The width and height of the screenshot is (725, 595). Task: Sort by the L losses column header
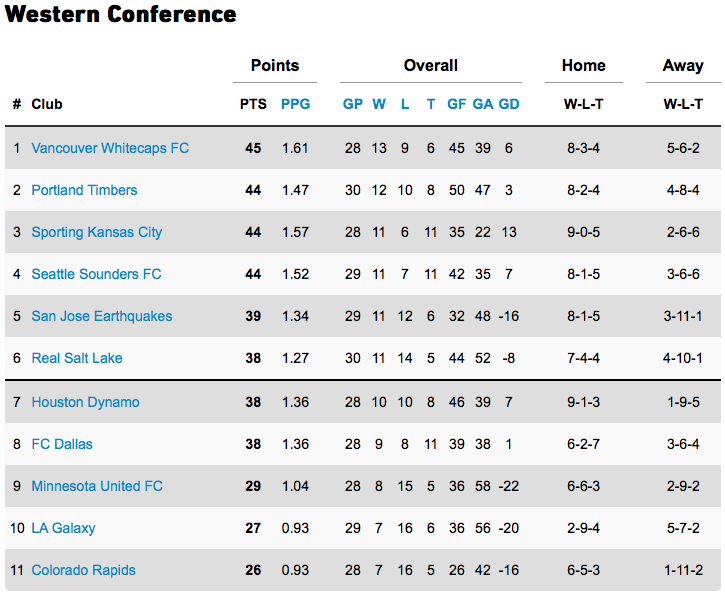click(x=405, y=104)
